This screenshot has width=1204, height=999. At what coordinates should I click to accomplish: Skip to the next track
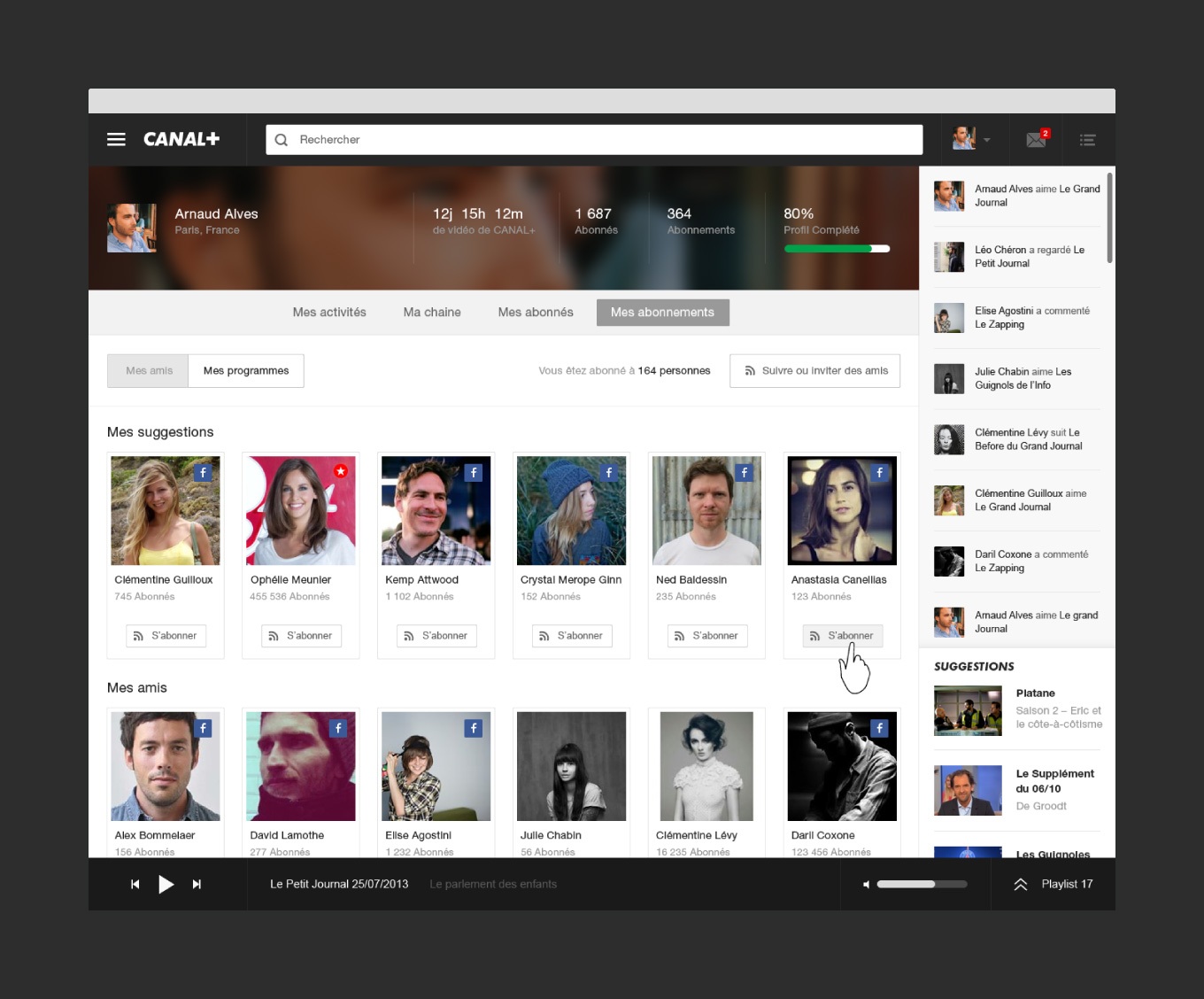click(x=197, y=884)
